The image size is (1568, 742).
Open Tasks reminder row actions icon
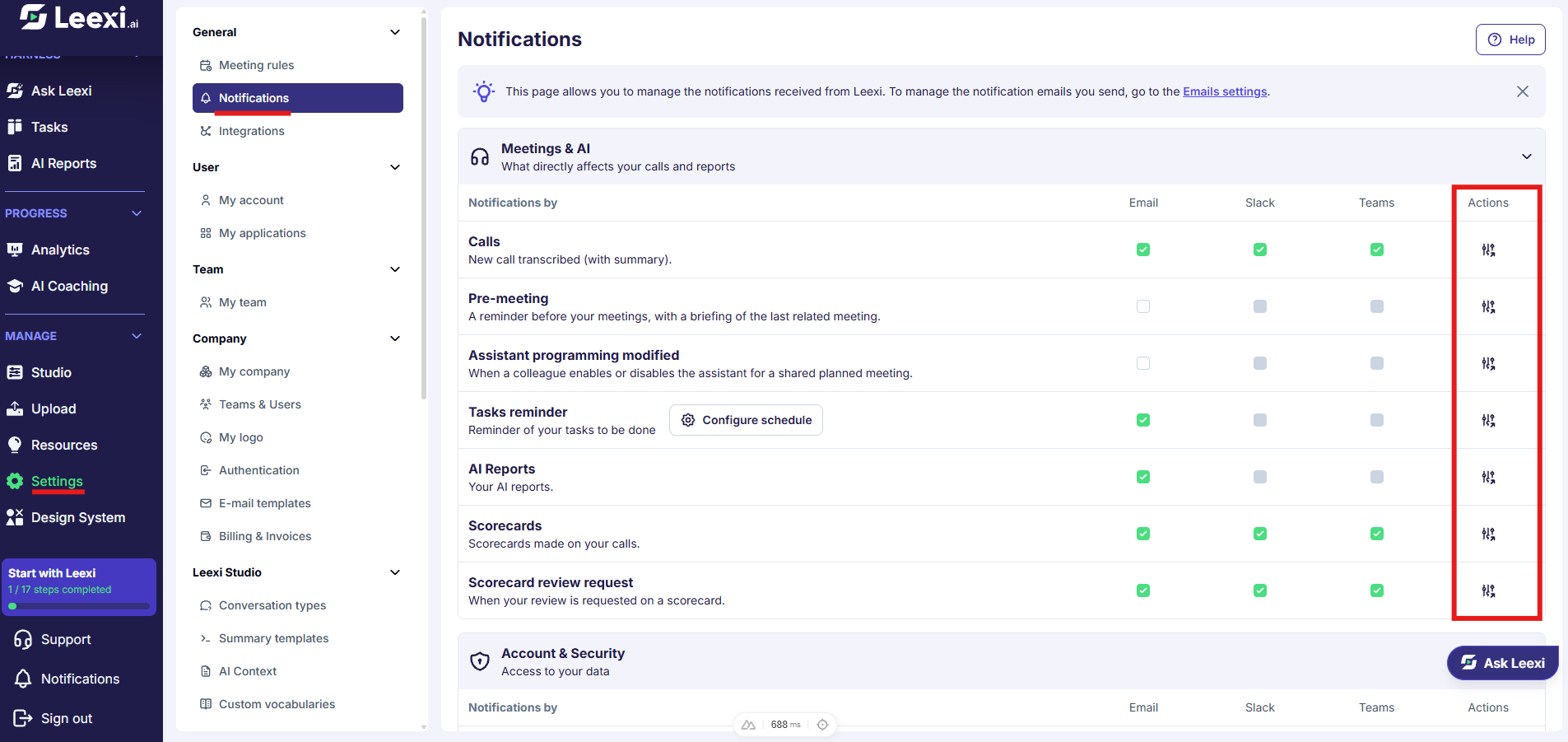pos(1488,420)
